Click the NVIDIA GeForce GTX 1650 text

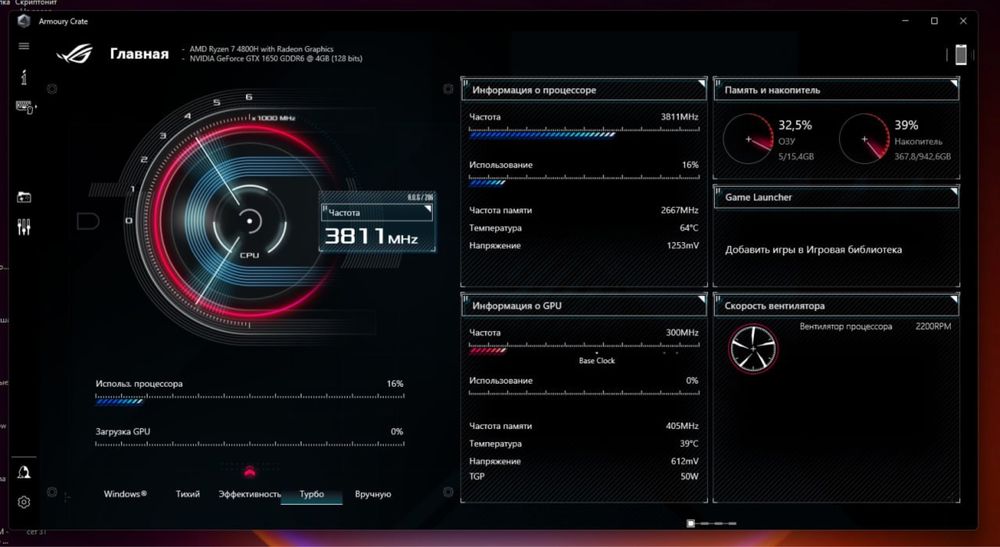(x=276, y=59)
